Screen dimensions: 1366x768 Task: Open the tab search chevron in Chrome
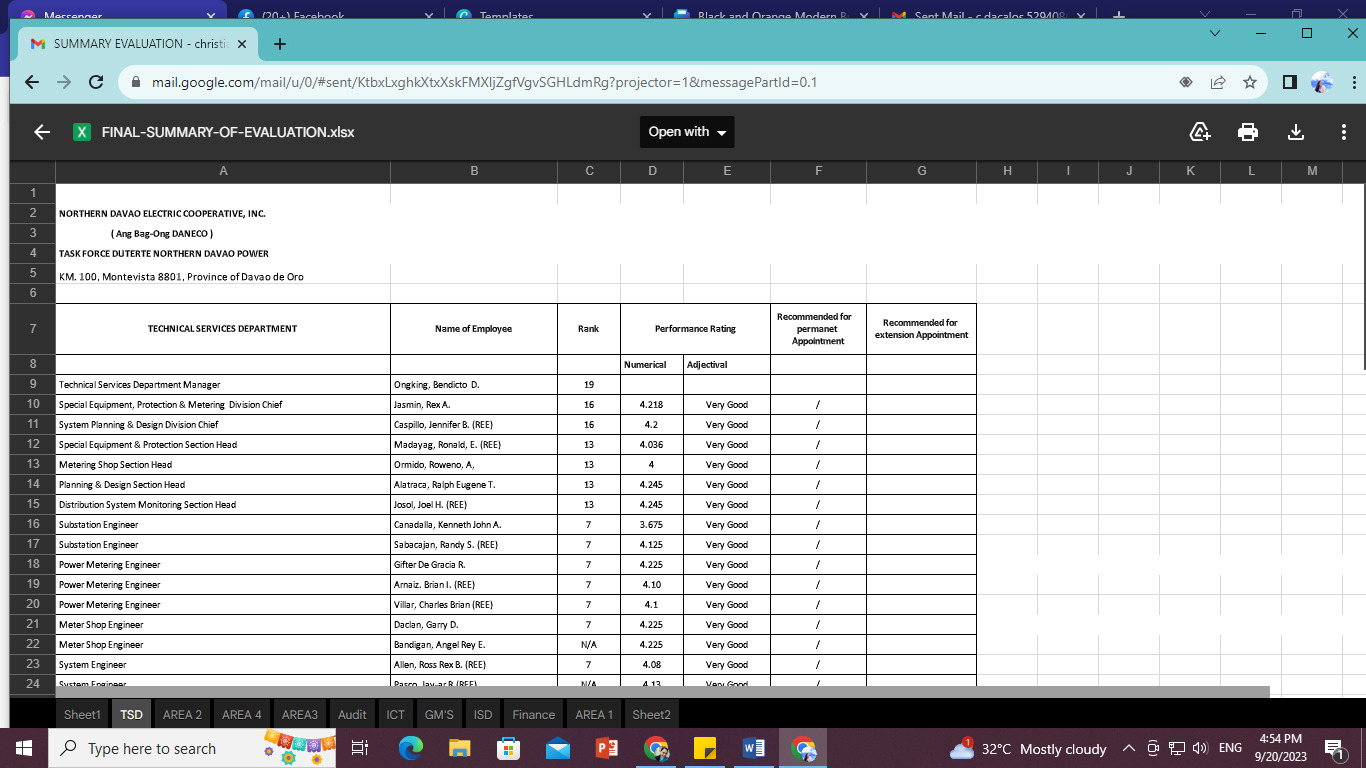point(1215,33)
